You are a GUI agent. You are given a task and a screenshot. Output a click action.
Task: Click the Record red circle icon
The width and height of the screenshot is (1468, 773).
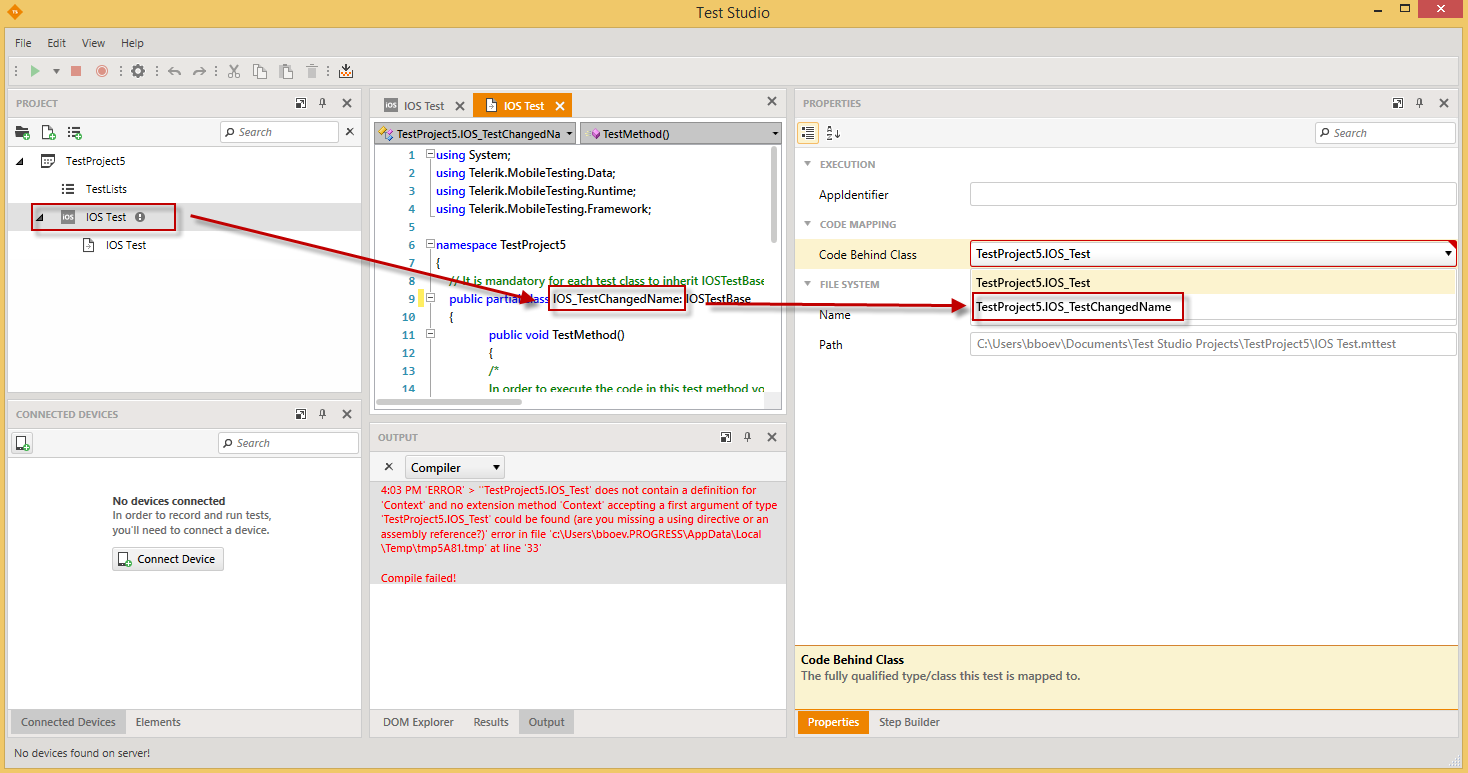coord(102,71)
